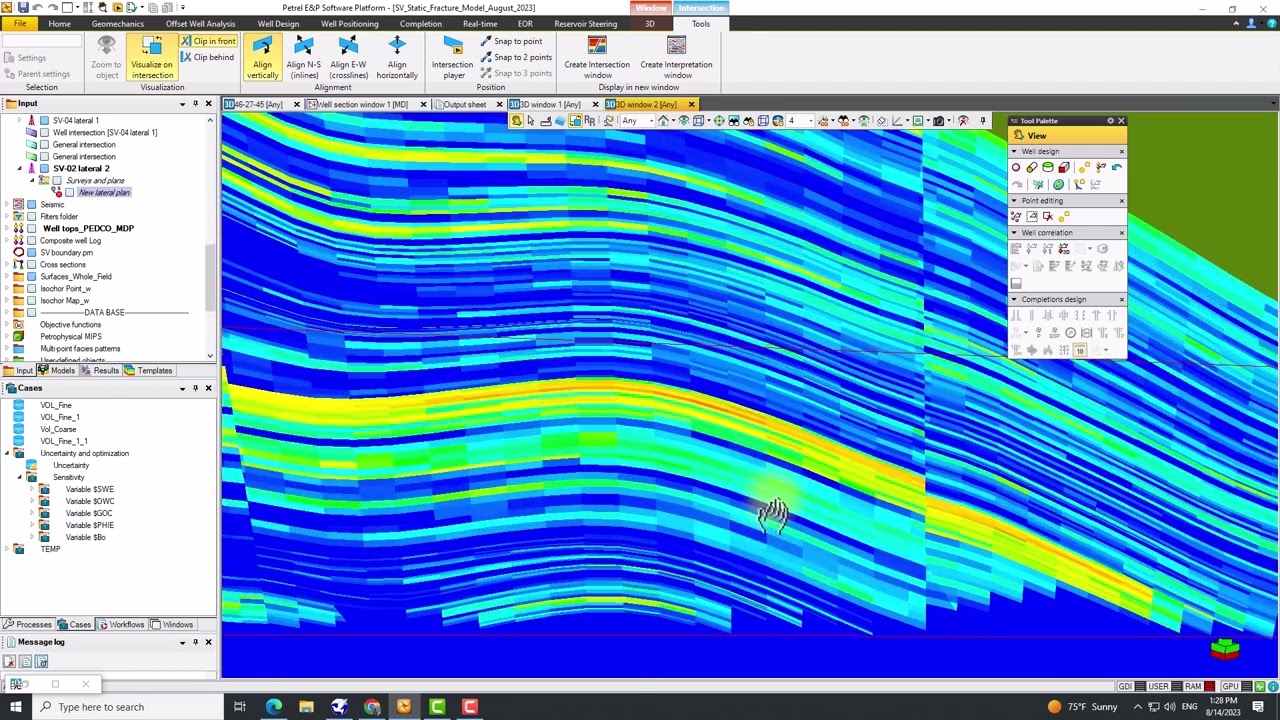Click the View hand icon in Tool Palette

coord(1018,136)
